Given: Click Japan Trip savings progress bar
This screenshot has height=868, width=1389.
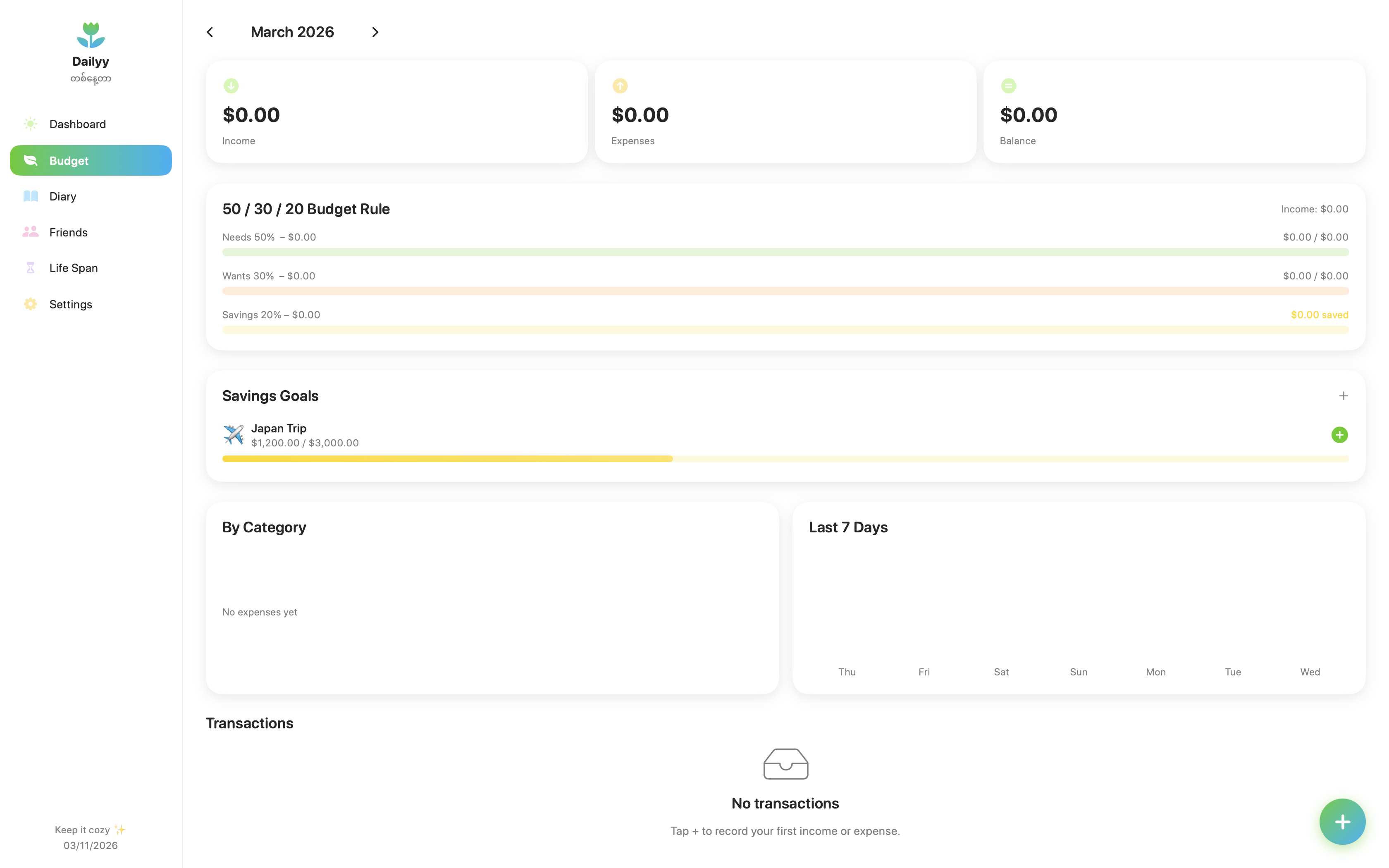Looking at the screenshot, I should click(785, 459).
